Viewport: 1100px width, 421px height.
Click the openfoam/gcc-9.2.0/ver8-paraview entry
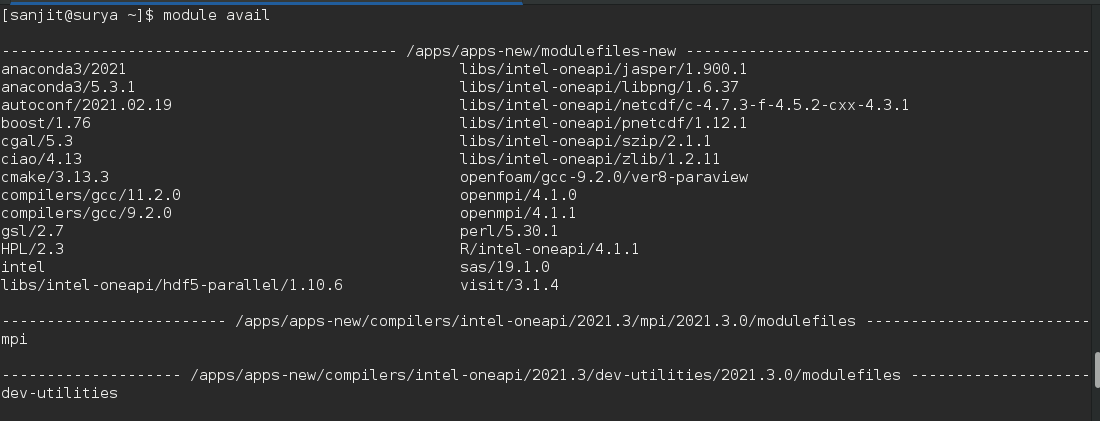click(x=604, y=177)
